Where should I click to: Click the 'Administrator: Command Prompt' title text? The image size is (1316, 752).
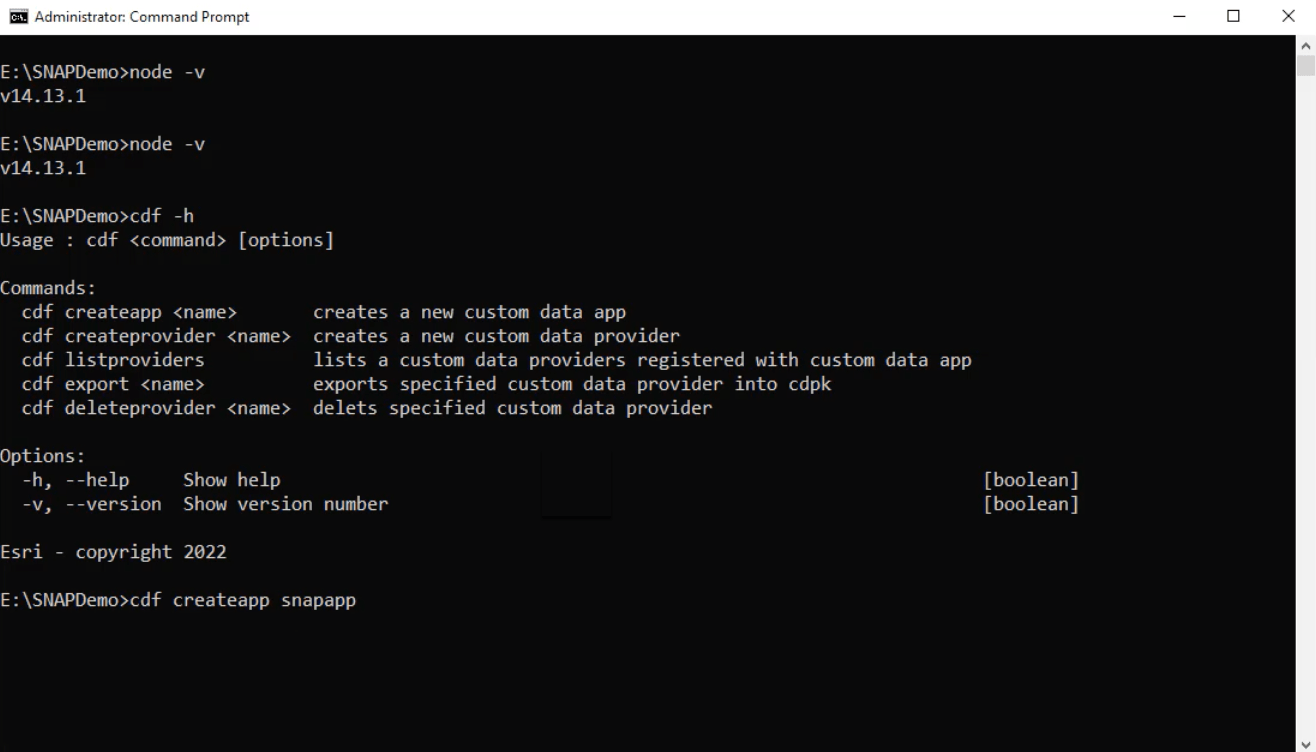click(x=140, y=16)
